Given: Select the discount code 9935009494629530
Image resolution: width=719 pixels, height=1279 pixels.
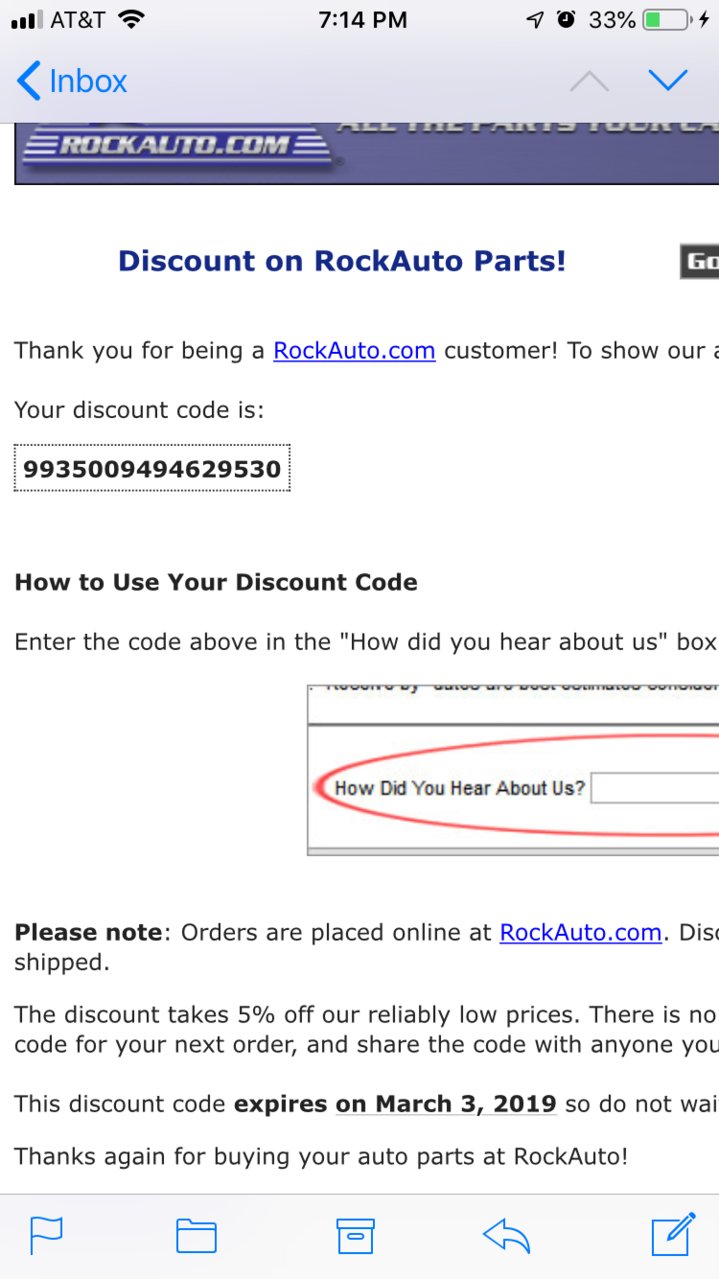Looking at the screenshot, I should (x=152, y=468).
